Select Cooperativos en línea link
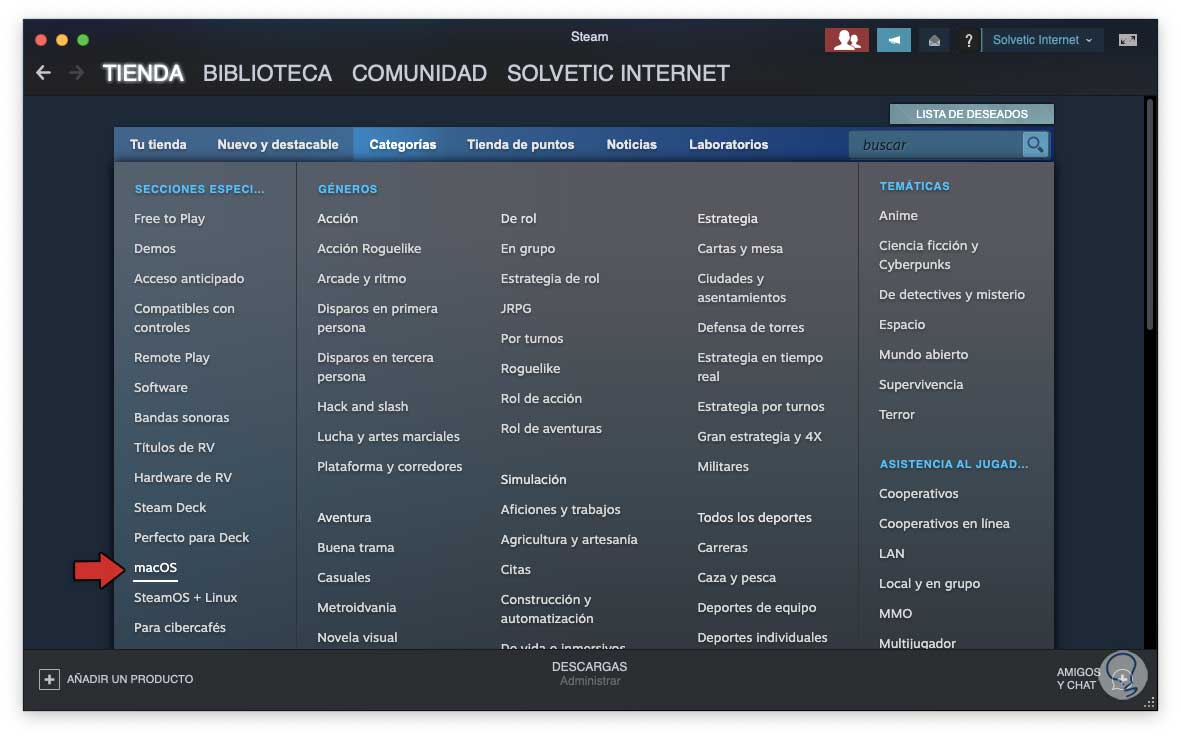 pos(944,523)
